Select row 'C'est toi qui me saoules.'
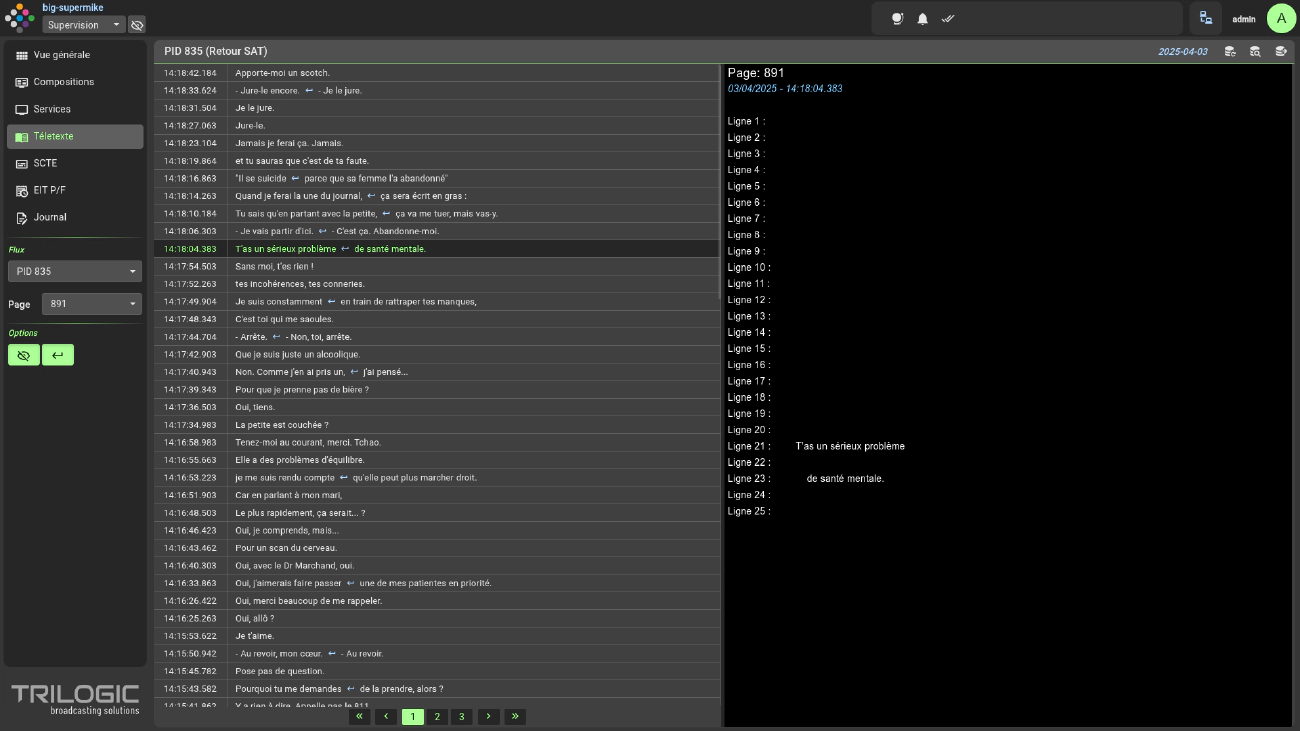This screenshot has height=731, width=1300. click(x=437, y=319)
